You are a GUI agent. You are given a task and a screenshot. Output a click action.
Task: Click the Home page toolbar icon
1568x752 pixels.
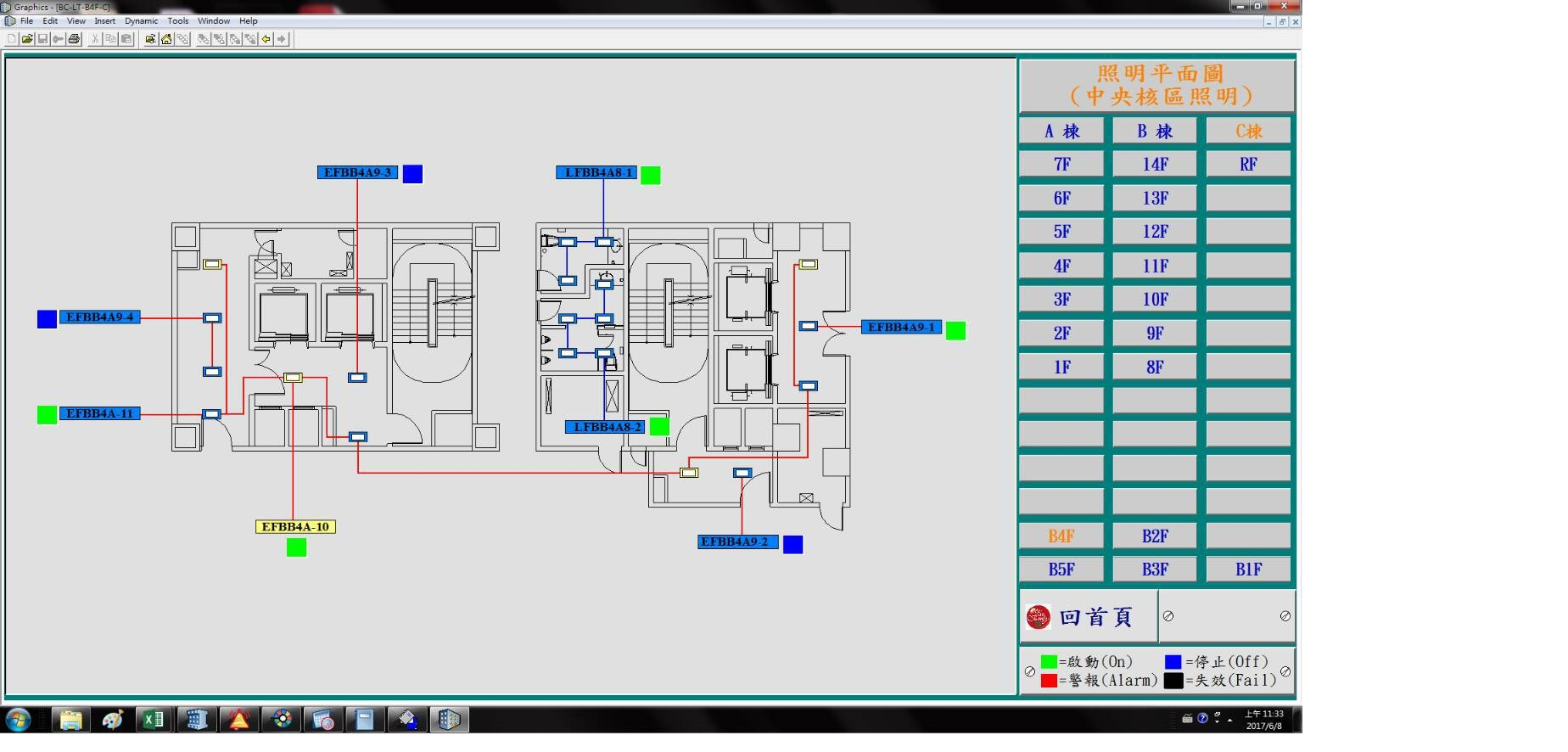tap(166, 39)
